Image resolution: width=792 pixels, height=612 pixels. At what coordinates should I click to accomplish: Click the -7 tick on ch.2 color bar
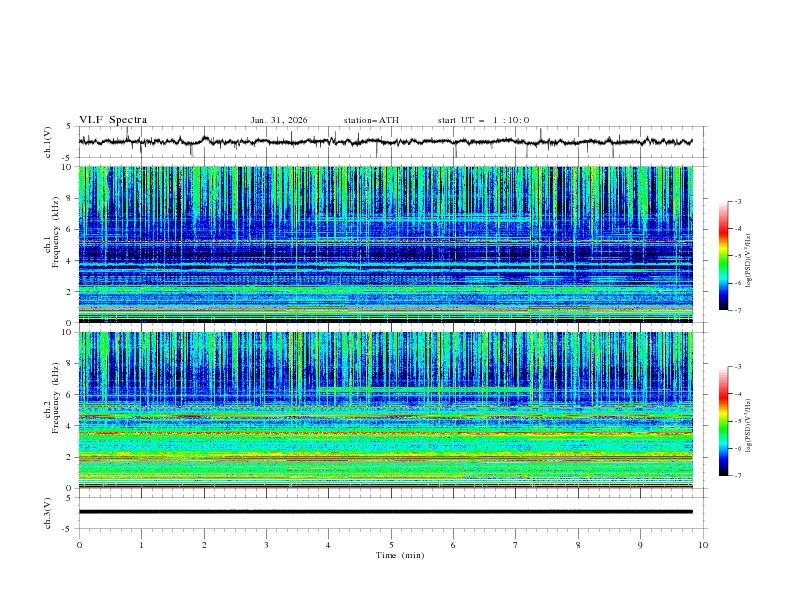738,475
